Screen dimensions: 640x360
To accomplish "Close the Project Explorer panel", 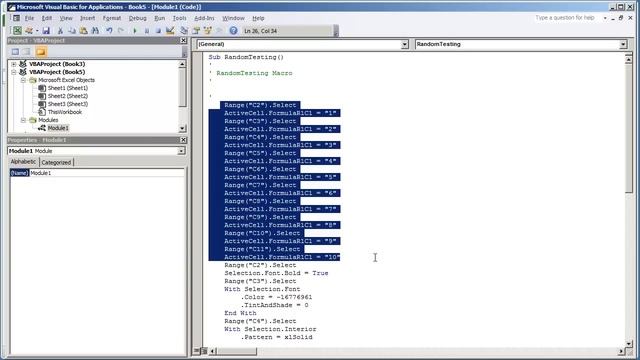I will (183, 40).
